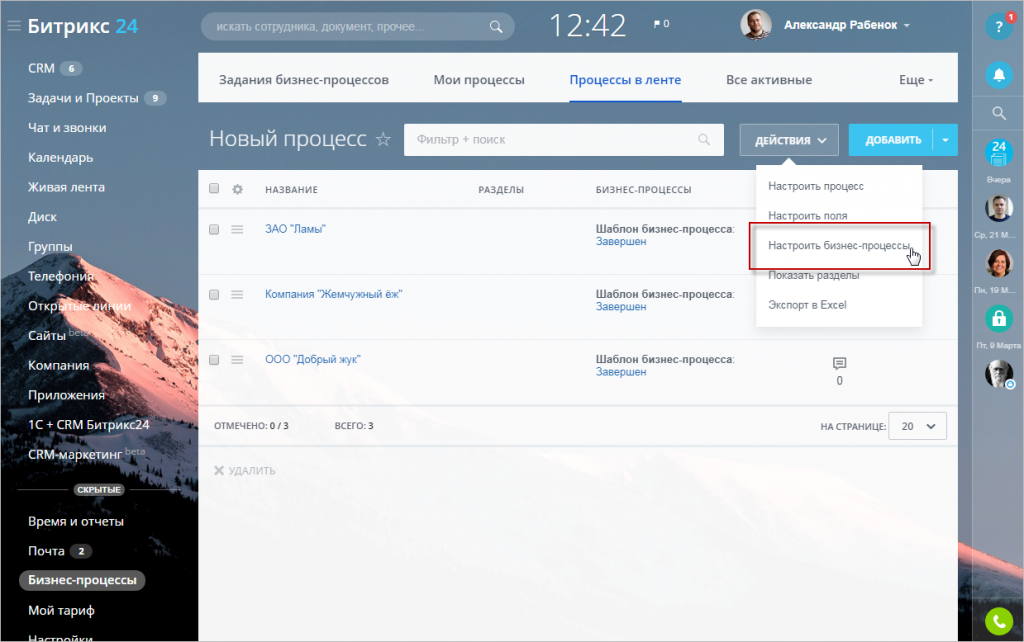Image resolution: width=1024 pixels, height=642 pixels.
Task: Click the flag counter icon near clock
Action: click(661, 24)
